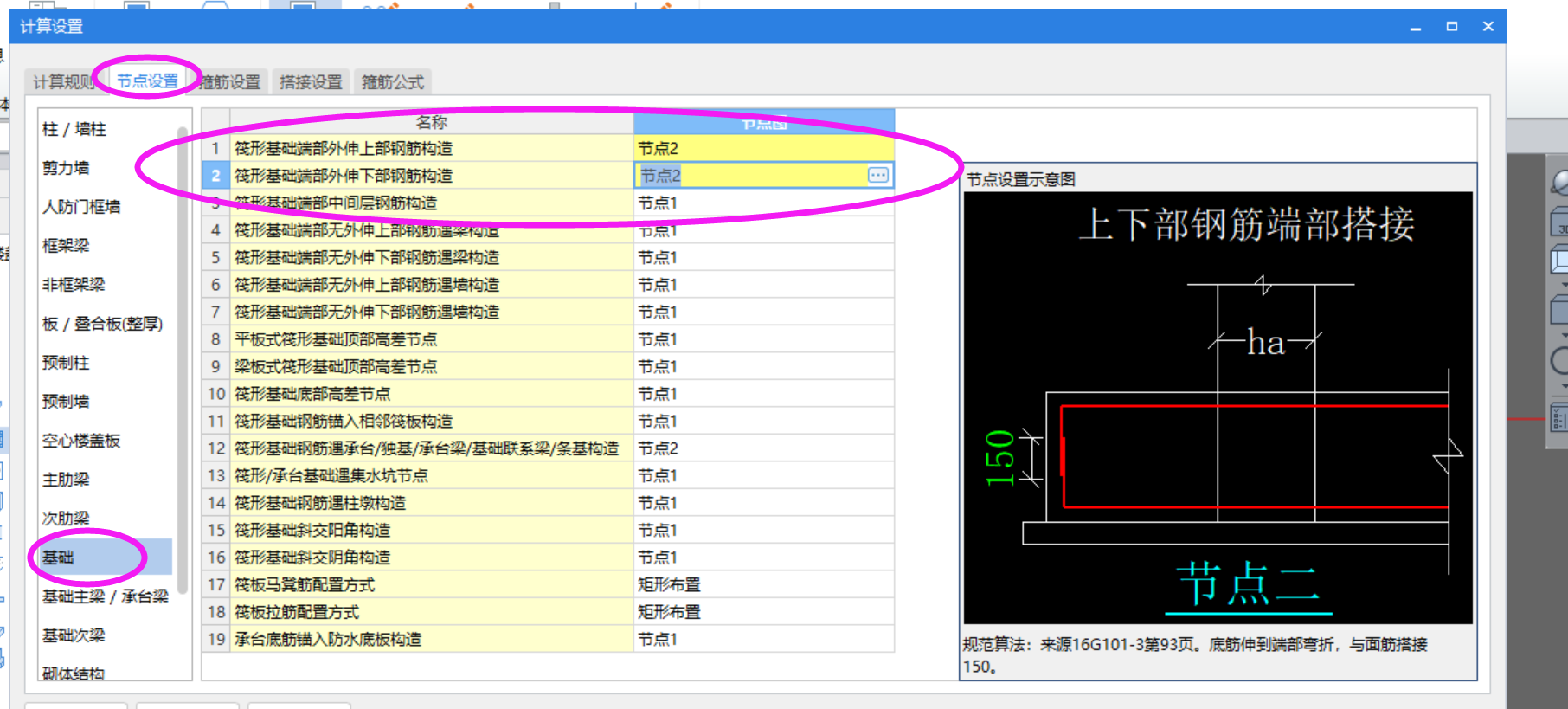Select 次肋梁 category

(x=66, y=519)
